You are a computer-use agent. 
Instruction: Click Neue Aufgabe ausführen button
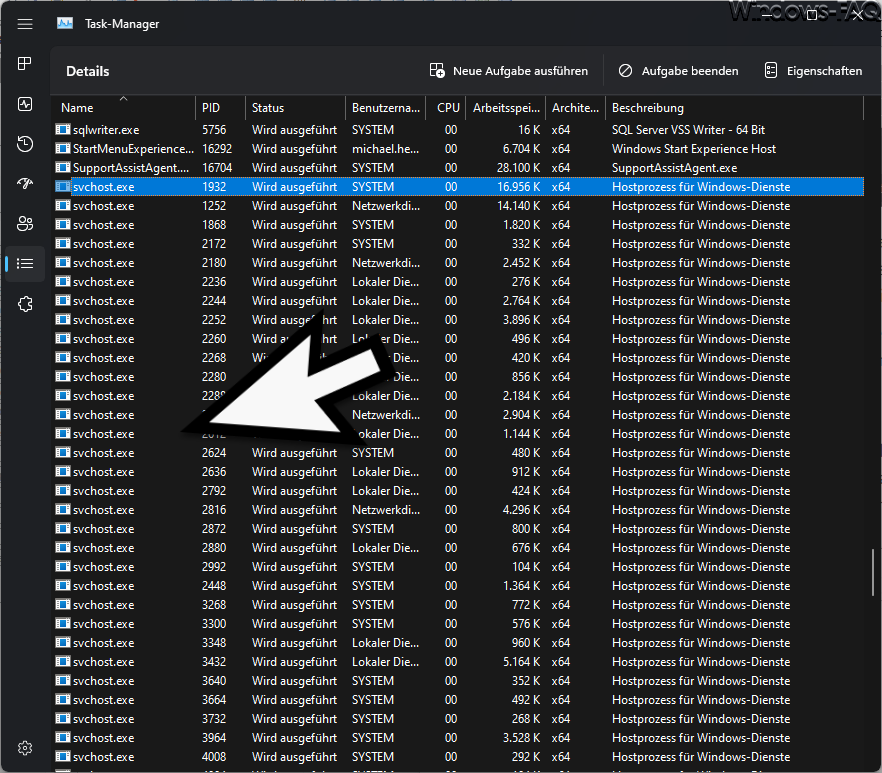(508, 71)
